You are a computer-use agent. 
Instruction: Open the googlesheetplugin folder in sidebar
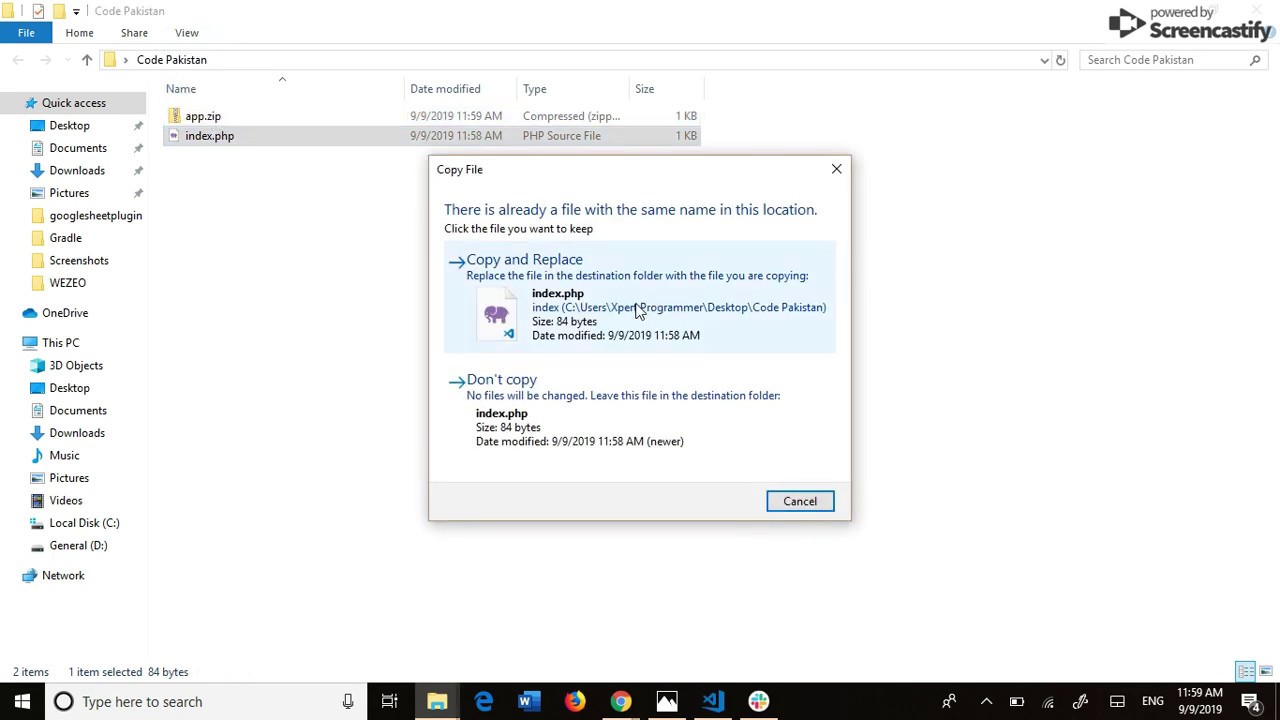[x=96, y=216]
